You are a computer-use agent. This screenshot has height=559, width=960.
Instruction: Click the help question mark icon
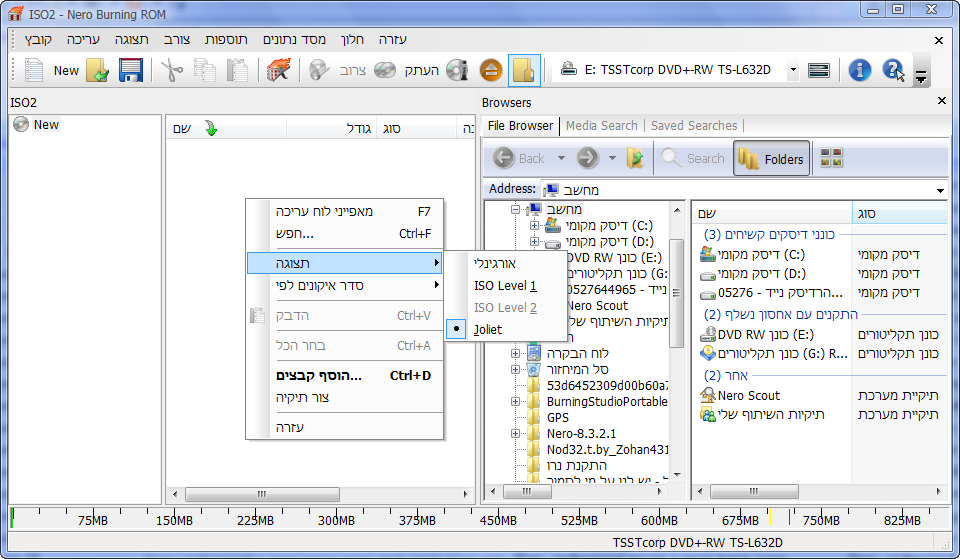coord(893,70)
